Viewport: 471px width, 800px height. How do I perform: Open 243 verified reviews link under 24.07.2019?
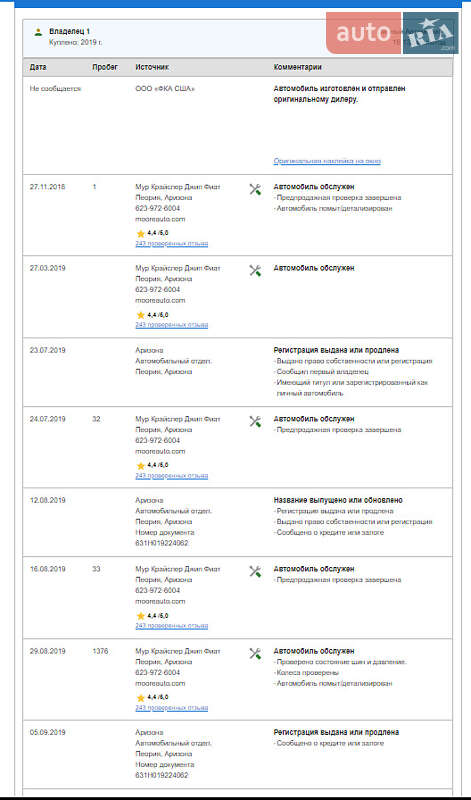(x=171, y=476)
